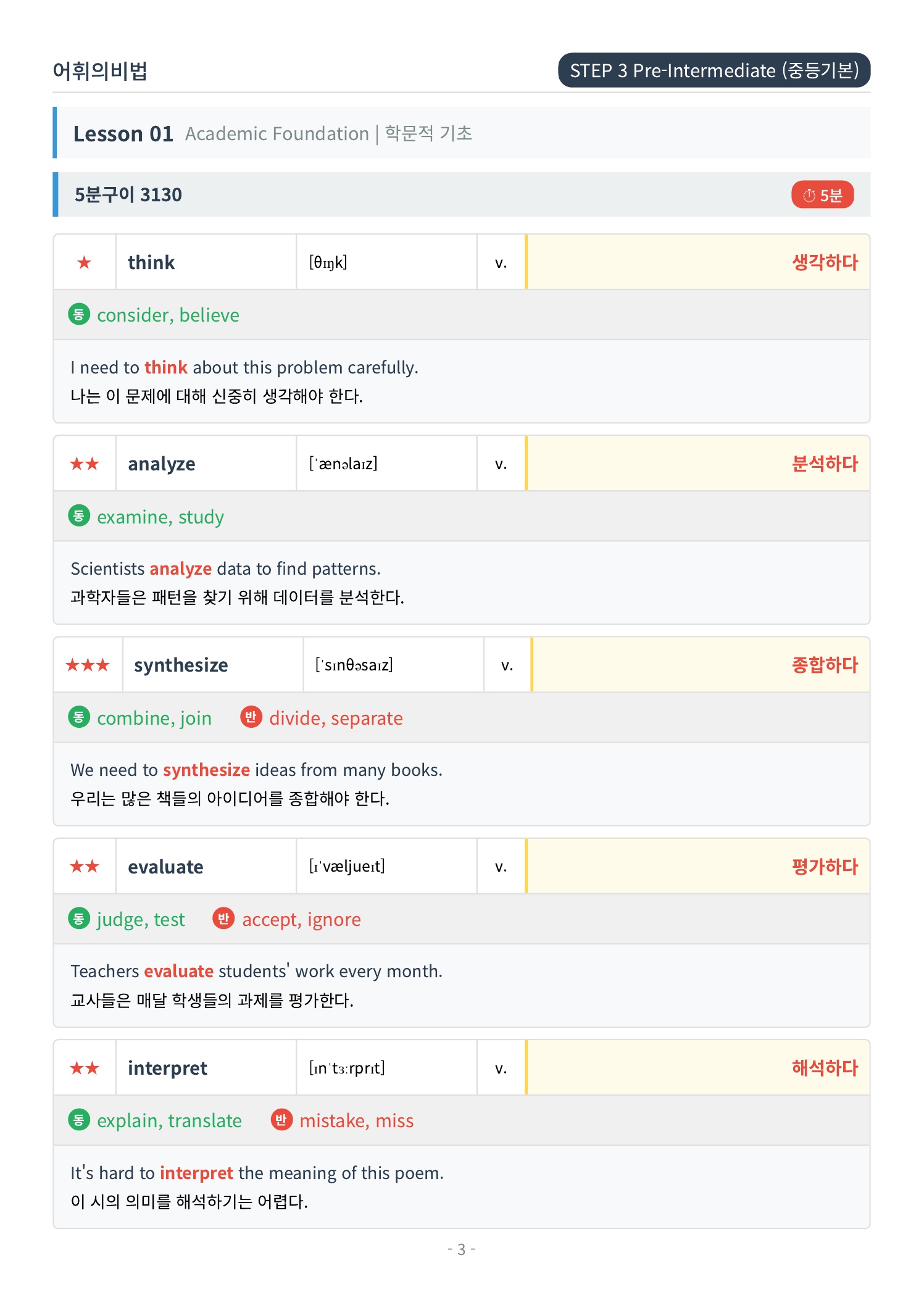The width and height of the screenshot is (924, 1313).
Task: Click the Korean meaning 생각하다
Action: [x=825, y=262]
